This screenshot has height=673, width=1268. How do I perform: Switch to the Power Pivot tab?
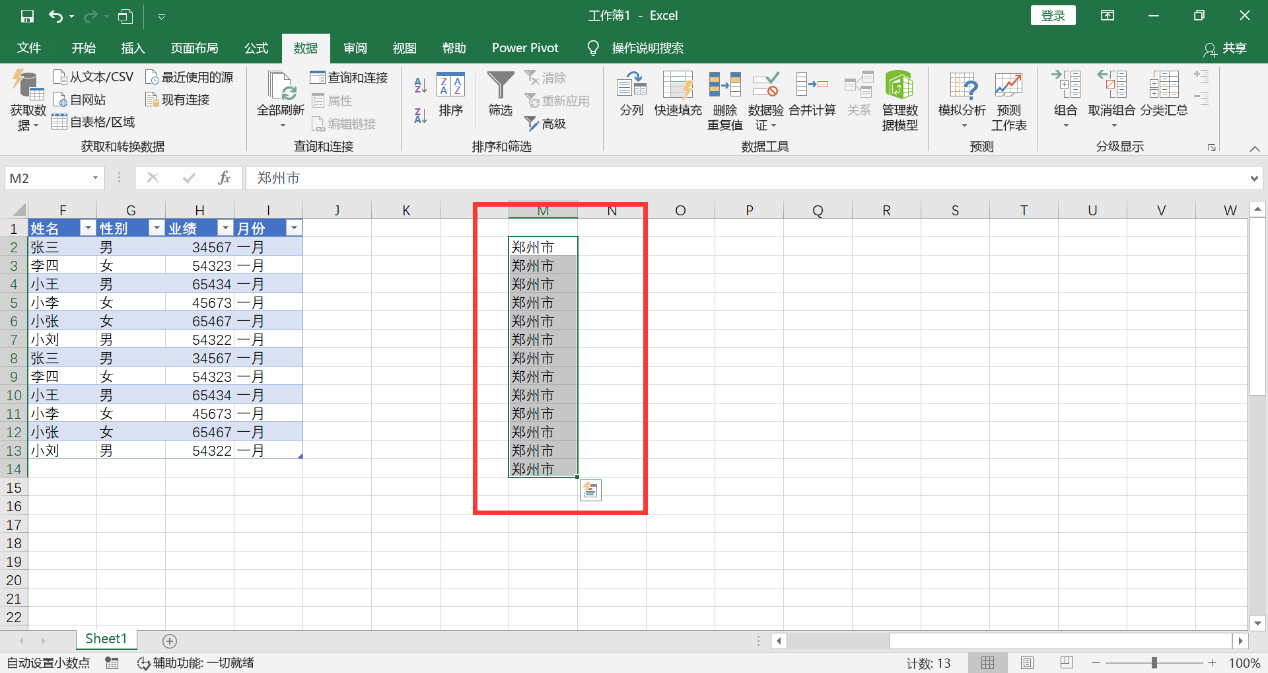[525, 48]
